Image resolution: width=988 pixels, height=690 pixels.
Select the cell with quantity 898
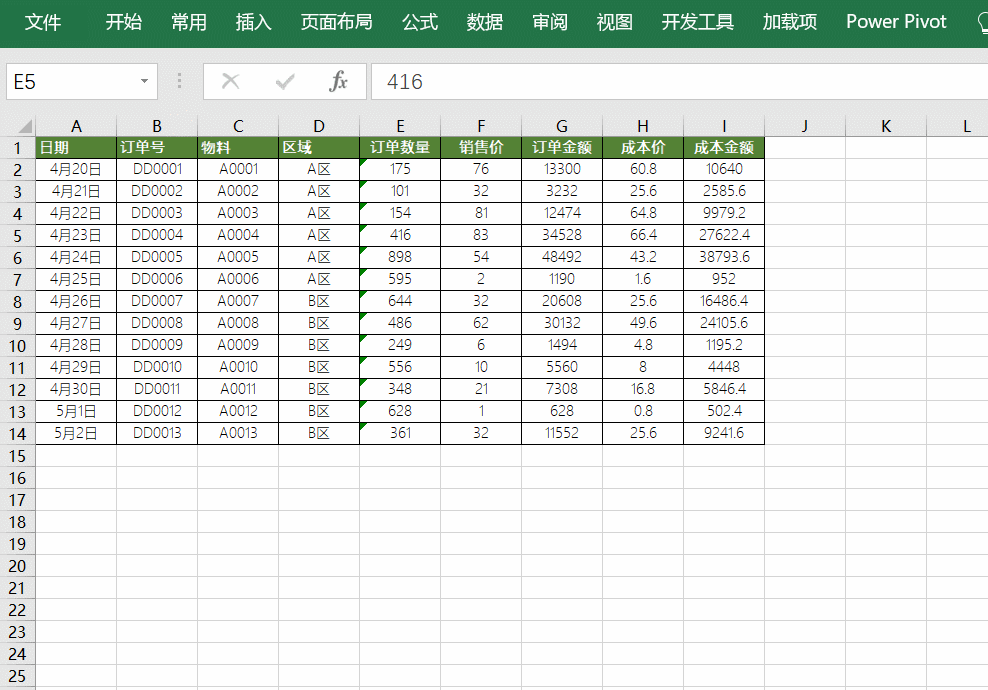400,257
